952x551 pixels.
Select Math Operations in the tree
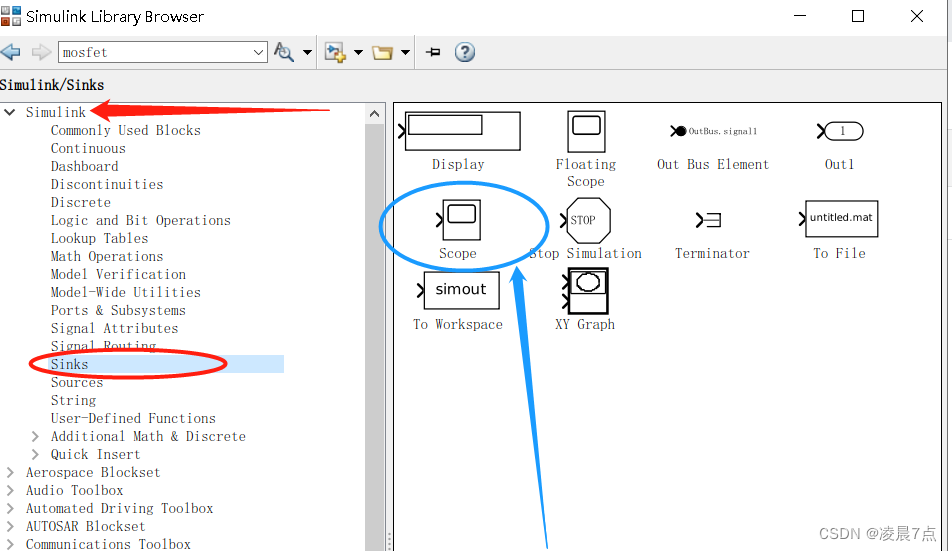tap(107, 256)
